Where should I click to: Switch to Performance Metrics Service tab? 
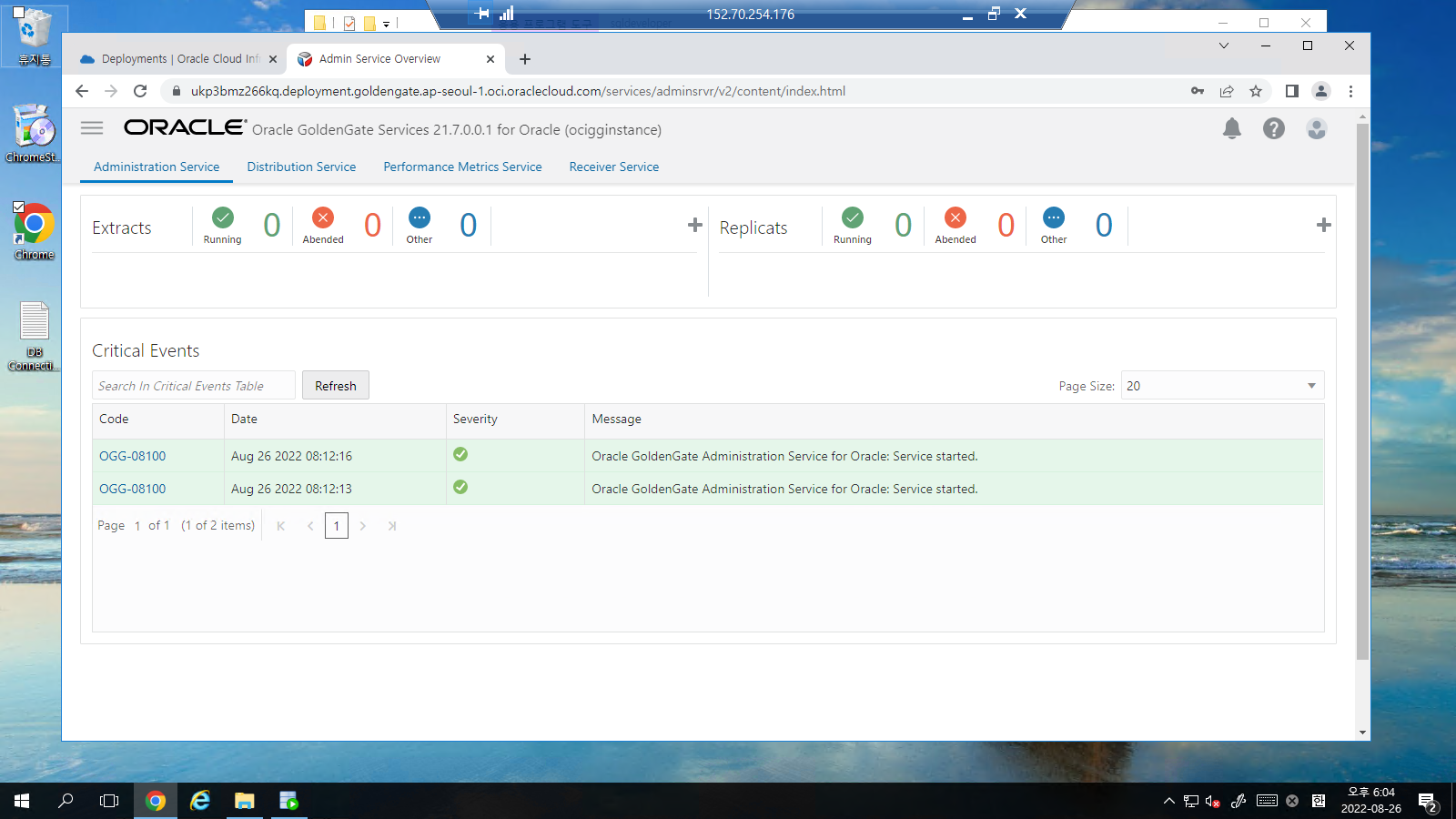(462, 167)
